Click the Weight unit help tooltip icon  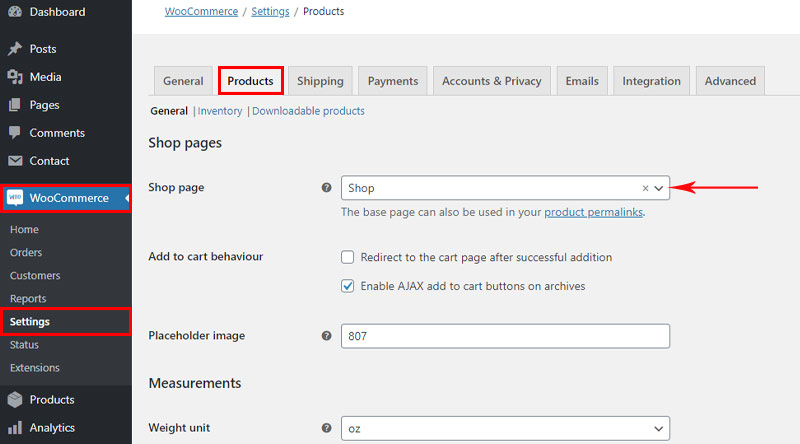[327, 428]
